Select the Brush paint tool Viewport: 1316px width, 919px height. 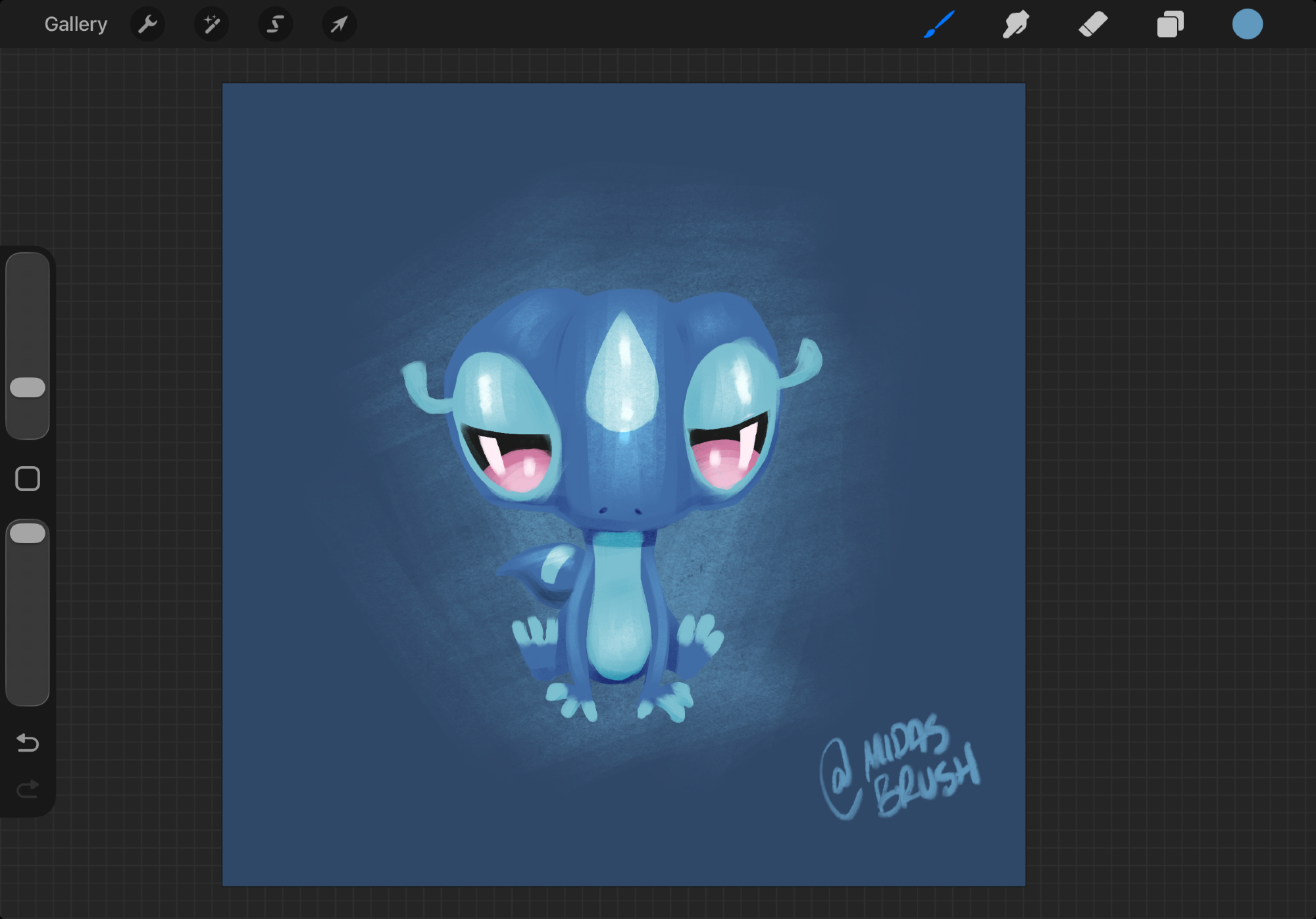click(x=939, y=25)
